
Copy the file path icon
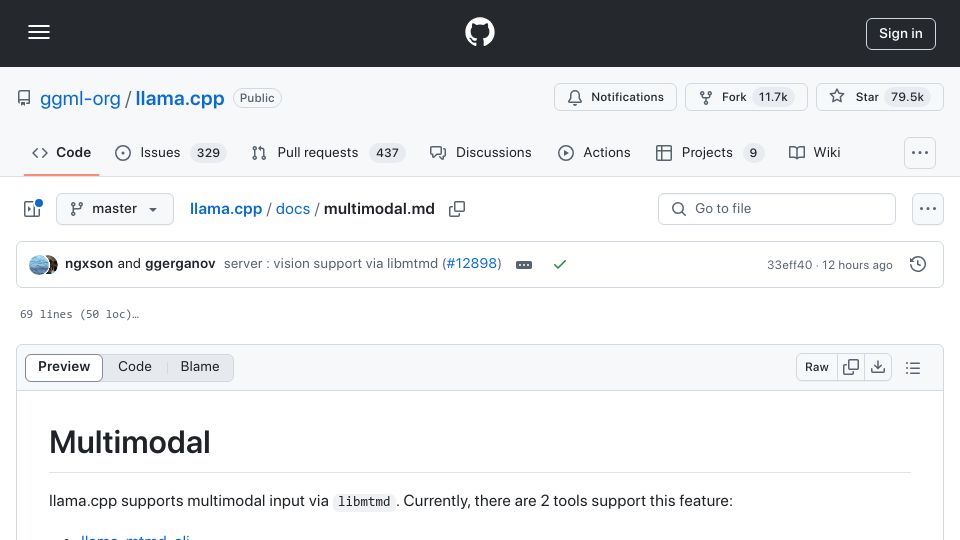(x=457, y=209)
